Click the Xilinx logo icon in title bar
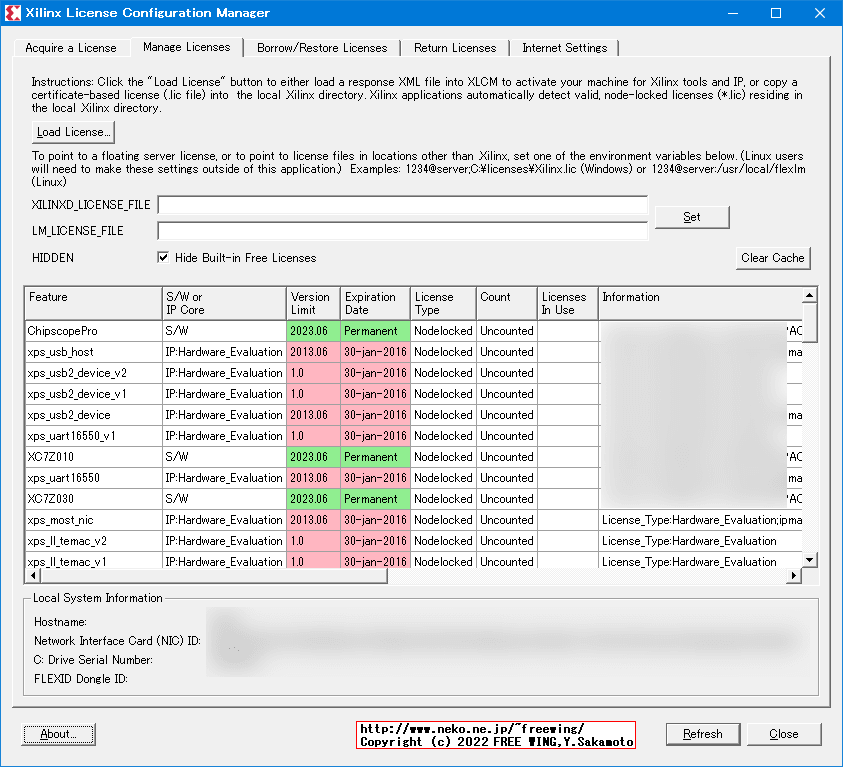This screenshot has width=843, height=767. pyautogui.click(x=14, y=13)
